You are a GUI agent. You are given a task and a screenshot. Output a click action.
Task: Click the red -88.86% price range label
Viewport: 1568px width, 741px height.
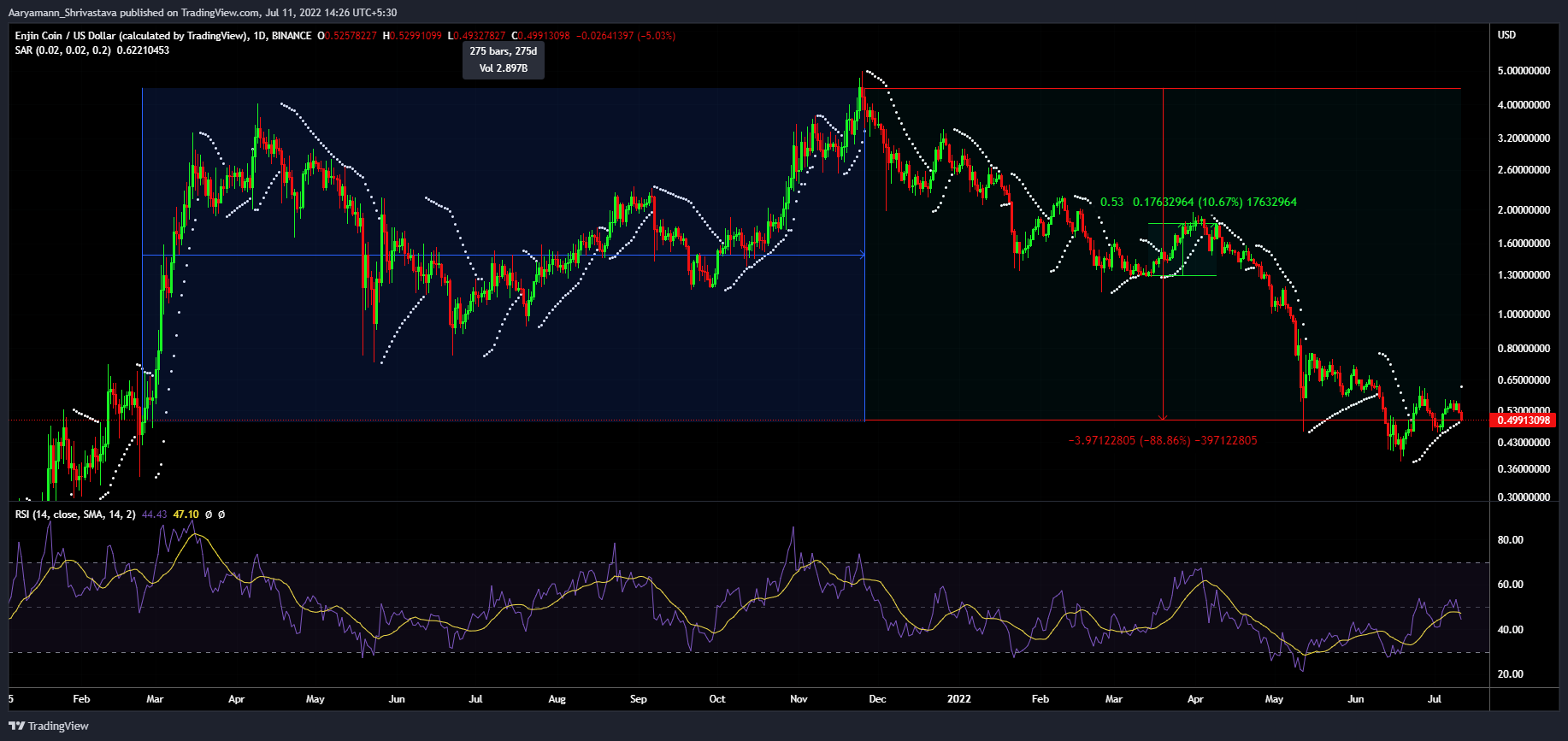coord(1163,441)
